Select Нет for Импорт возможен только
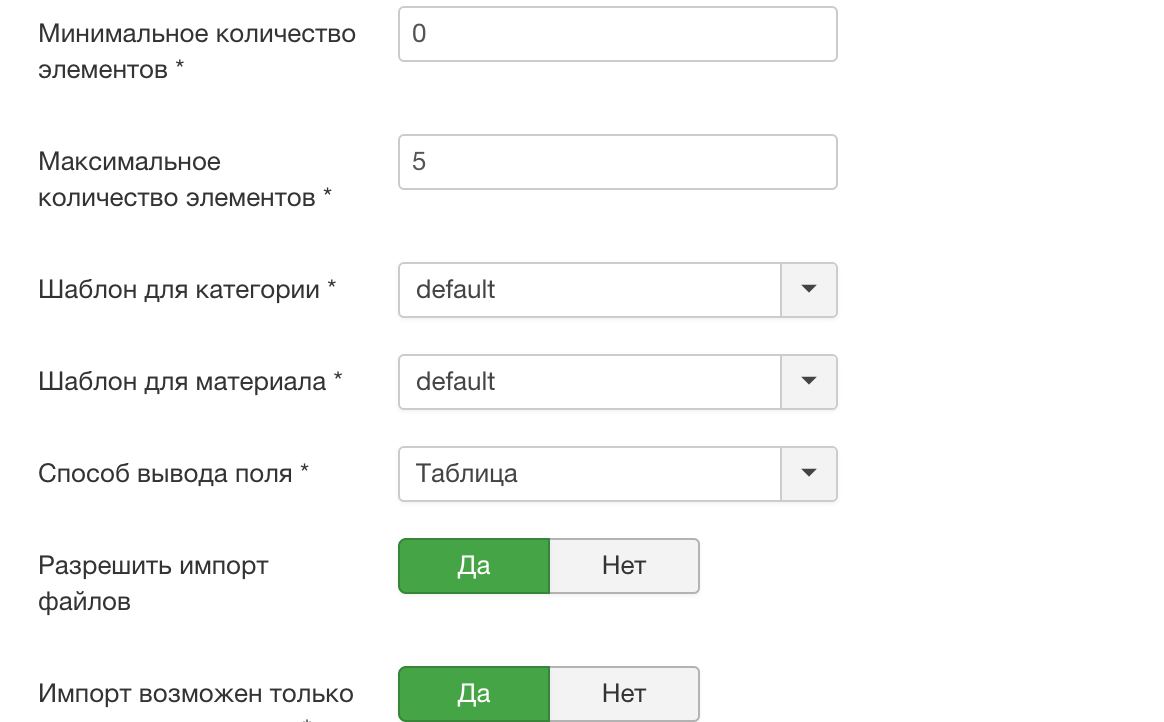Viewport: 1164px width, 722px height. [x=624, y=694]
